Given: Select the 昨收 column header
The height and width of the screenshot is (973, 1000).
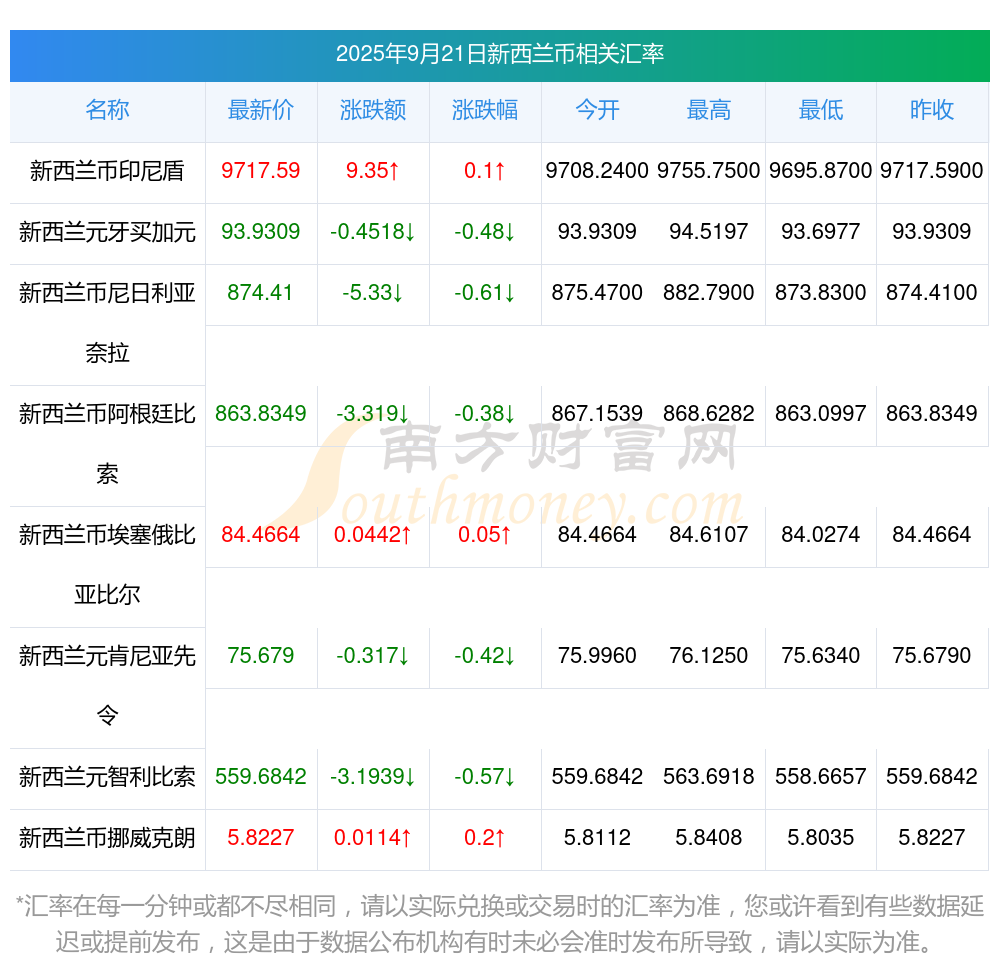Looking at the screenshot, I should (x=932, y=110).
